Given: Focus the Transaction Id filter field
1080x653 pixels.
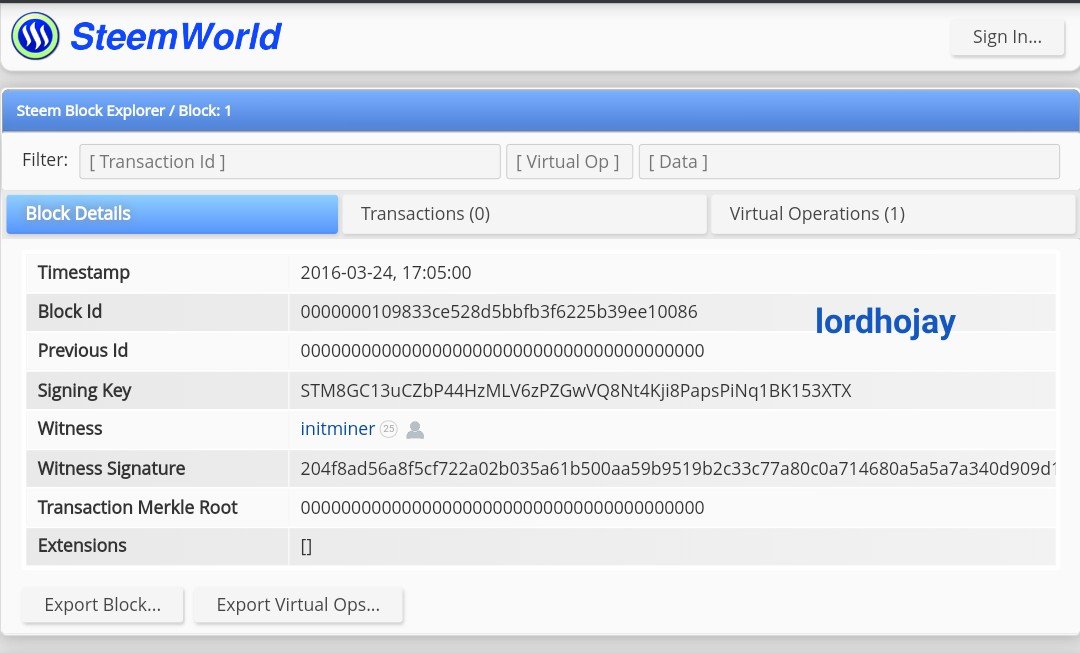Looking at the screenshot, I should click(x=290, y=161).
